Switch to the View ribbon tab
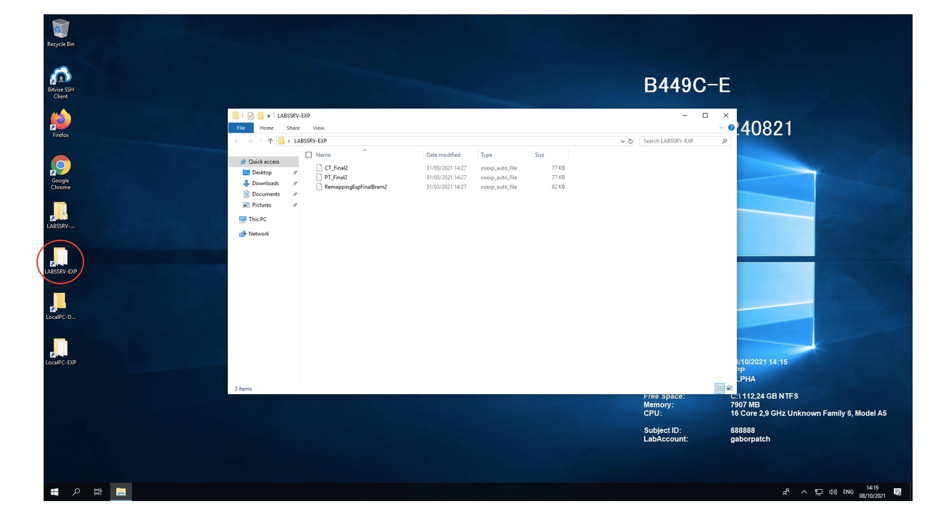The image size is (943, 525). pos(318,128)
